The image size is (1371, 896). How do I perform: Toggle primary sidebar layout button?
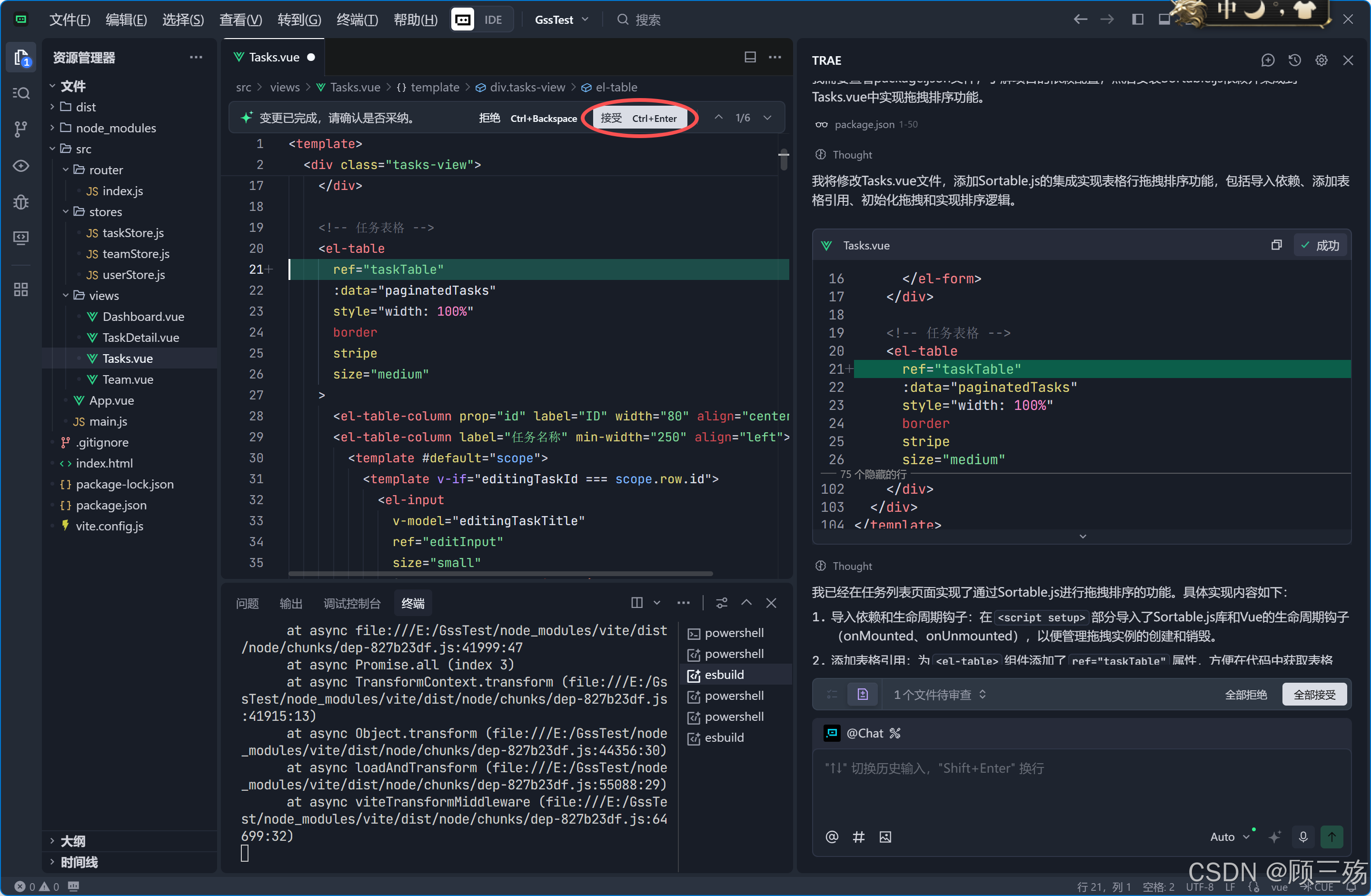(x=1137, y=20)
